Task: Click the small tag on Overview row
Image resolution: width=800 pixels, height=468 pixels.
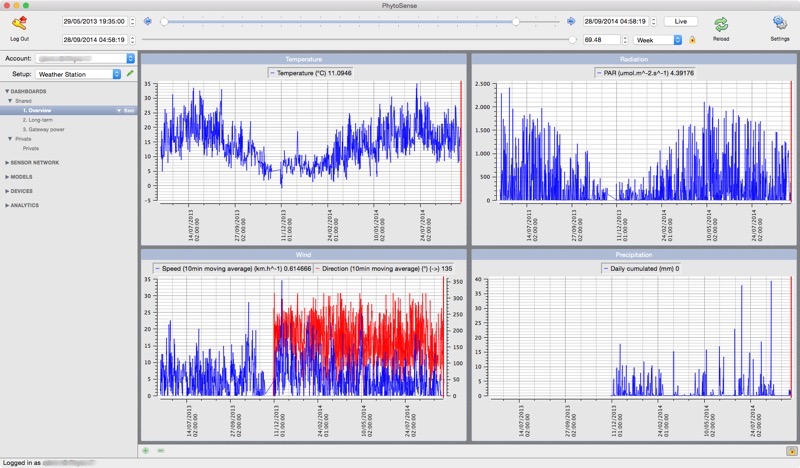Action: [x=129, y=111]
